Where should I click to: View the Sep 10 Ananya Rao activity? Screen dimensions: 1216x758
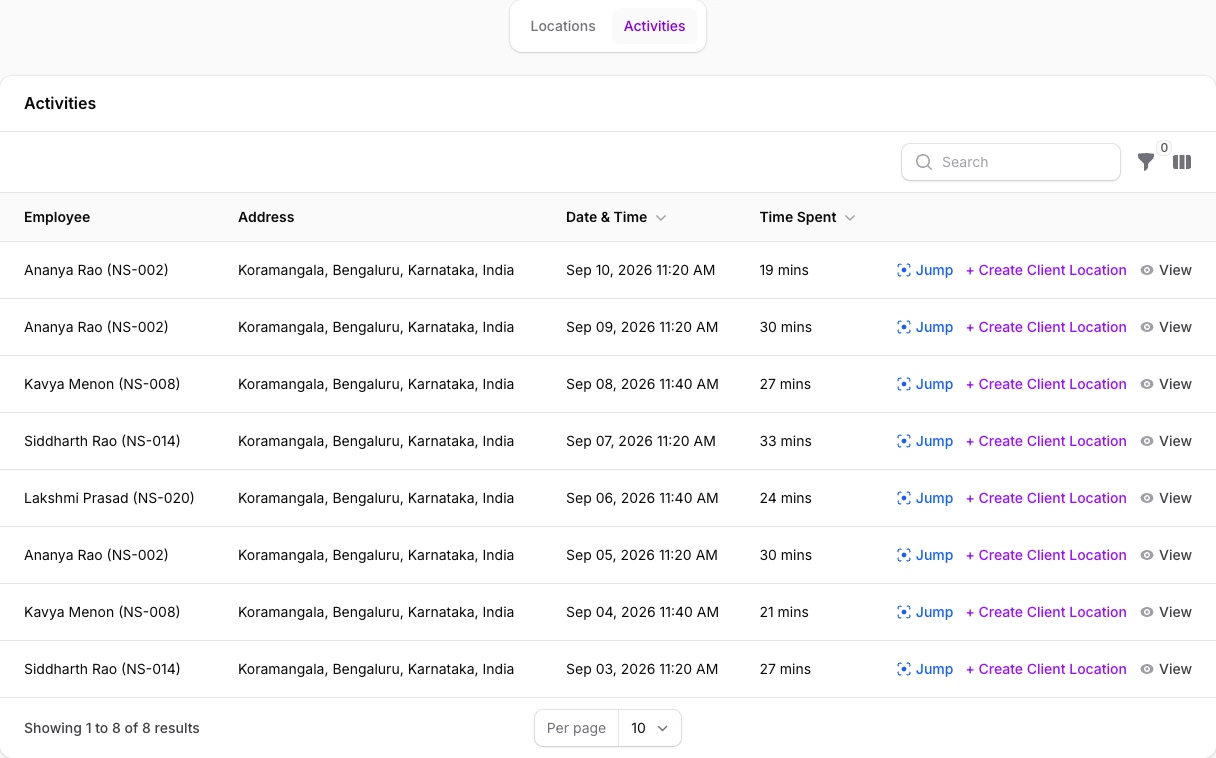(1166, 270)
